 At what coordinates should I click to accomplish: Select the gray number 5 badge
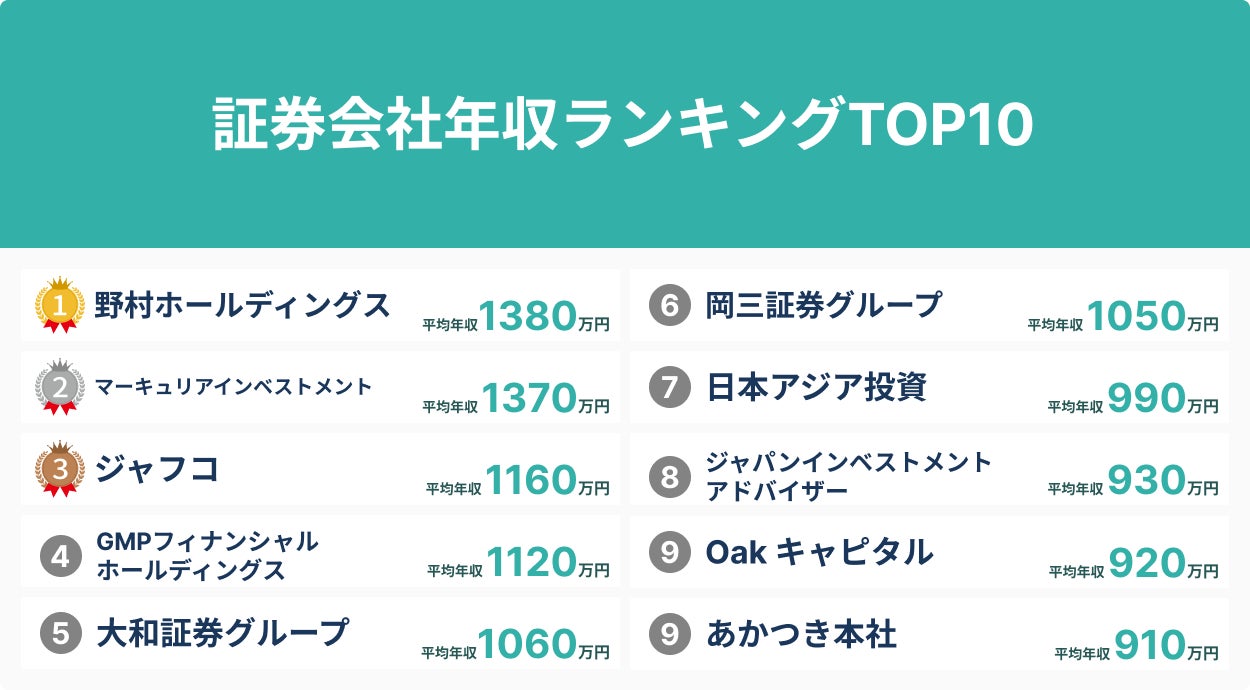(61, 633)
